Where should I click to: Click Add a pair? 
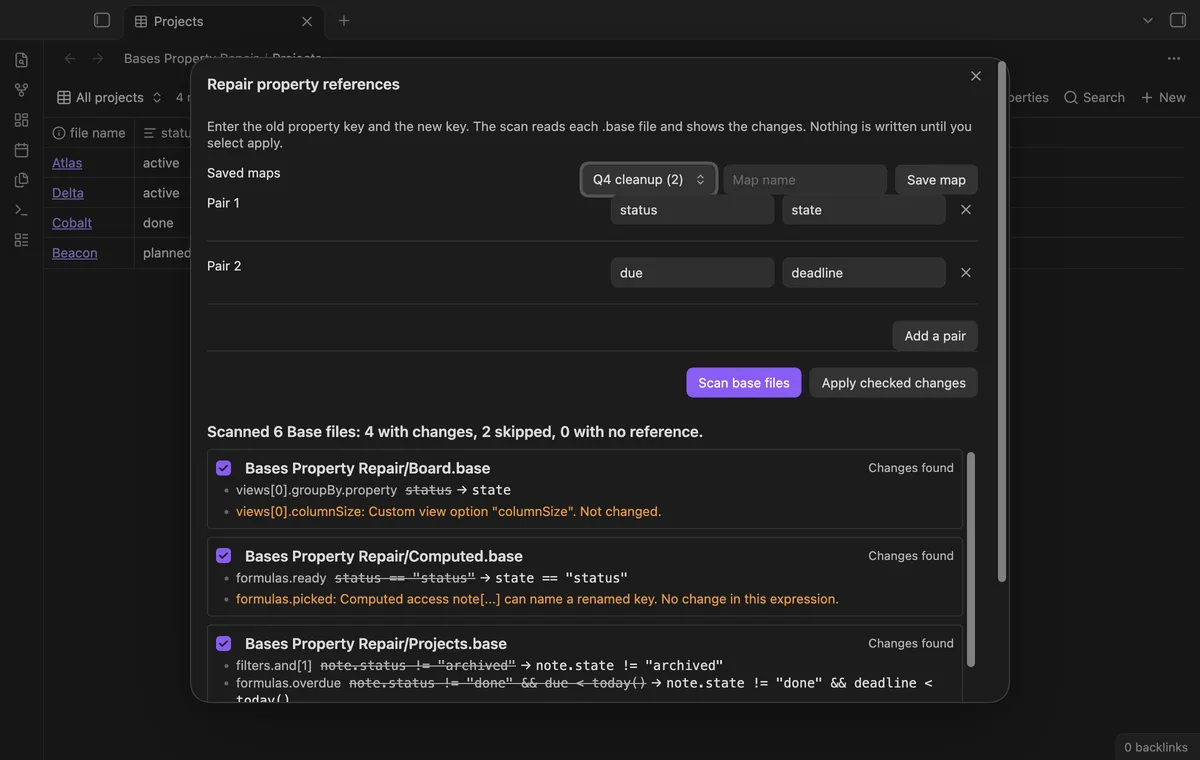pos(935,336)
